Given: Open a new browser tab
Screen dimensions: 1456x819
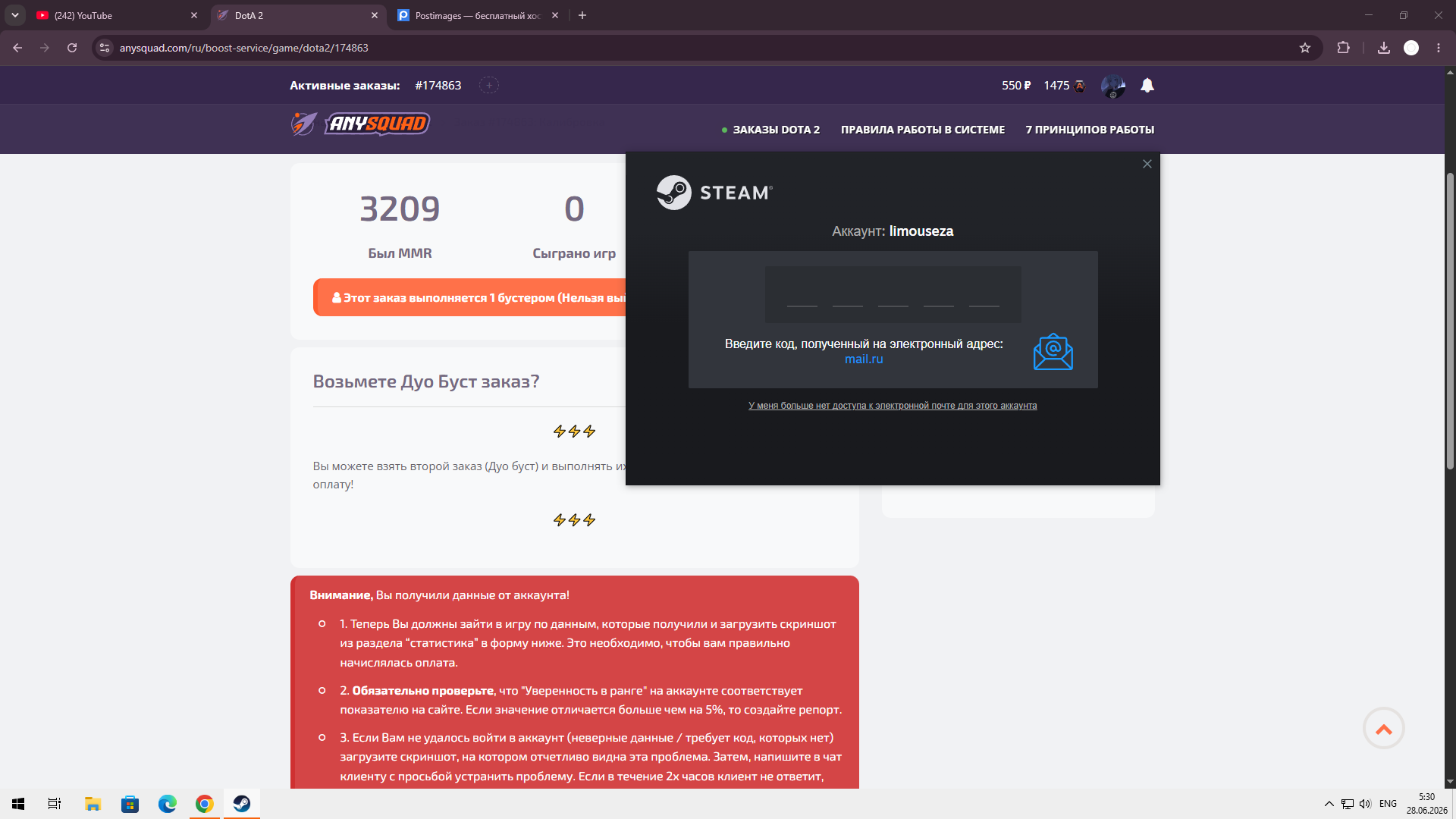Looking at the screenshot, I should [x=582, y=15].
